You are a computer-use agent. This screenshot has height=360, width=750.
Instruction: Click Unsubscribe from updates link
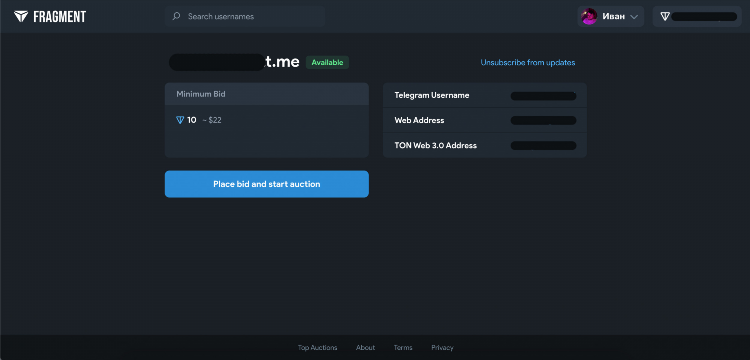pos(528,63)
